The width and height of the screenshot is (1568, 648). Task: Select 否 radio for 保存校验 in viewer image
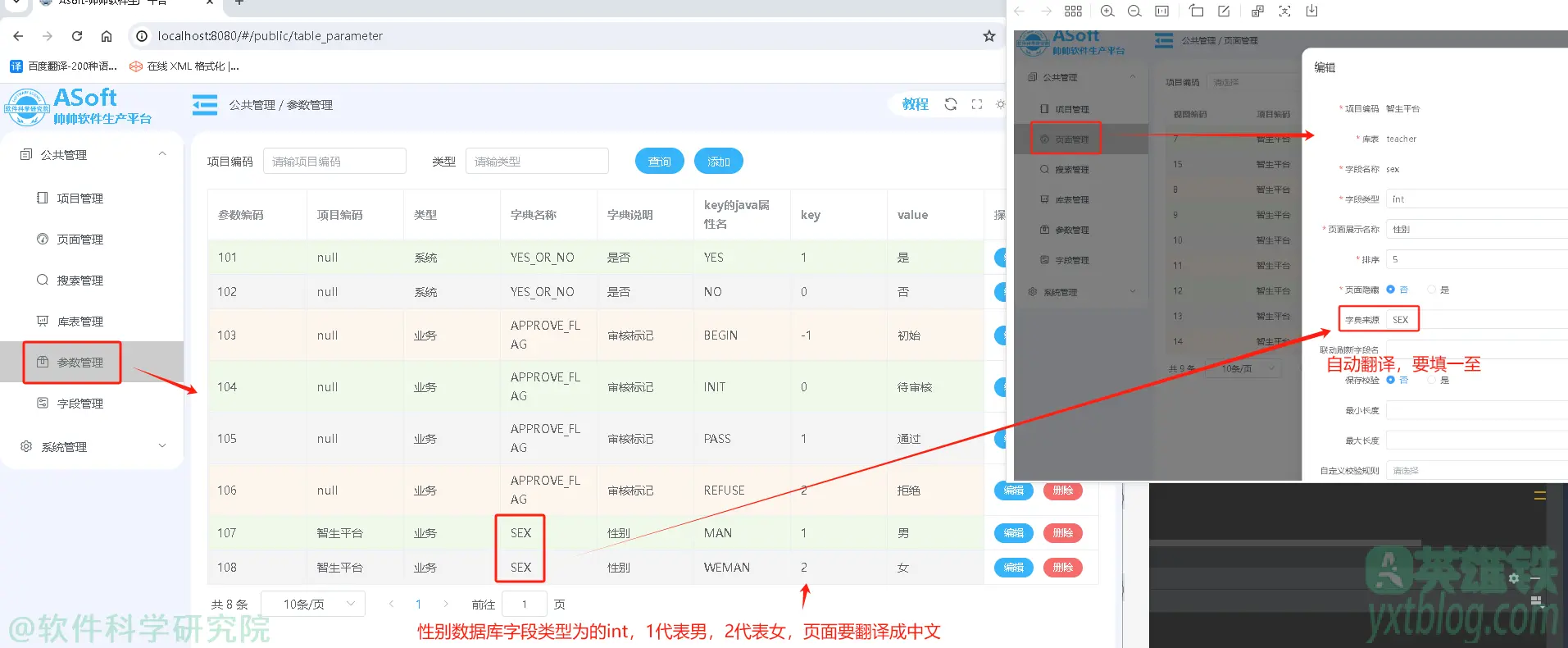point(1390,380)
